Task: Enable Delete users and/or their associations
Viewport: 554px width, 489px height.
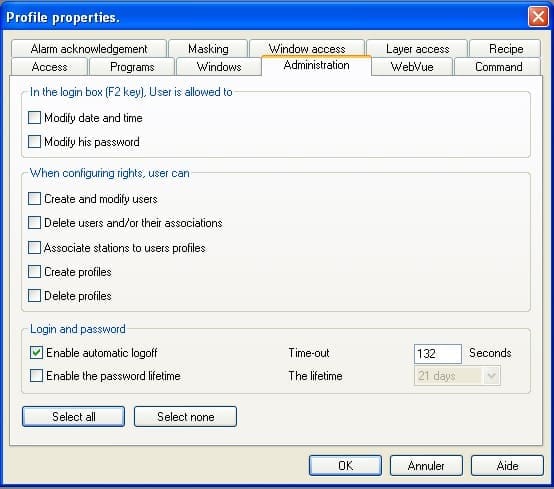Action: point(34,223)
